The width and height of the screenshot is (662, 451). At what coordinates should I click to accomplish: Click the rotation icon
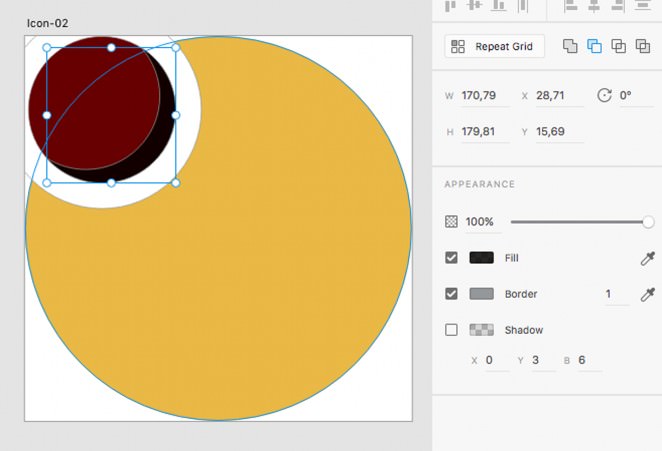(604, 95)
